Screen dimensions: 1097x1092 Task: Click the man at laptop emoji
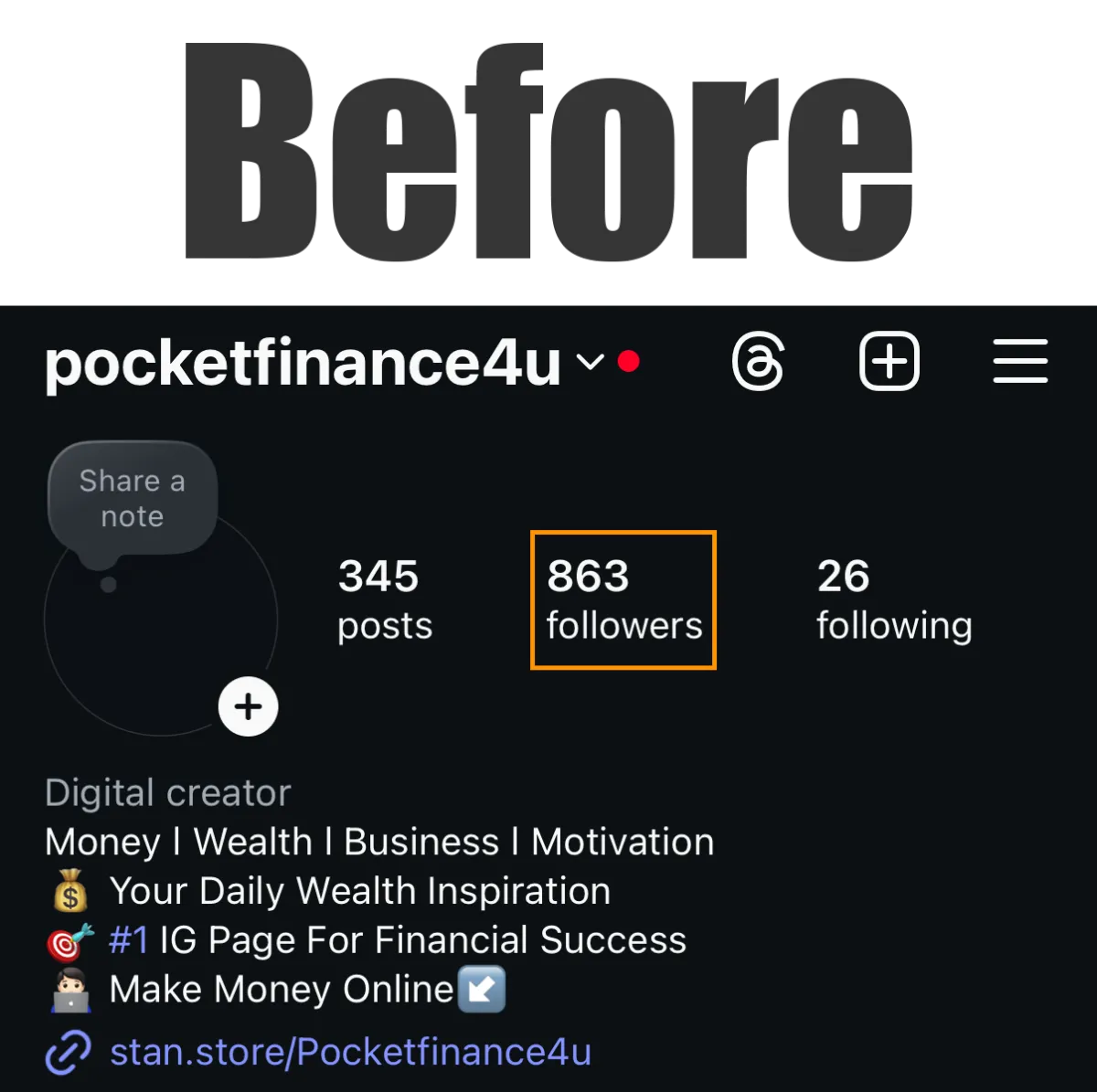click(70, 991)
